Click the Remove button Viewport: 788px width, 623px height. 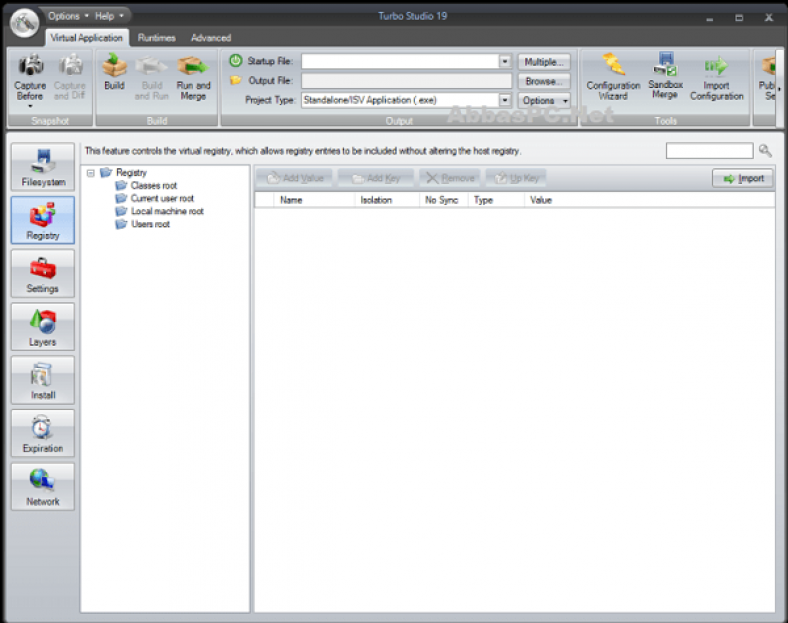pyautogui.click(x=450, y=178)
